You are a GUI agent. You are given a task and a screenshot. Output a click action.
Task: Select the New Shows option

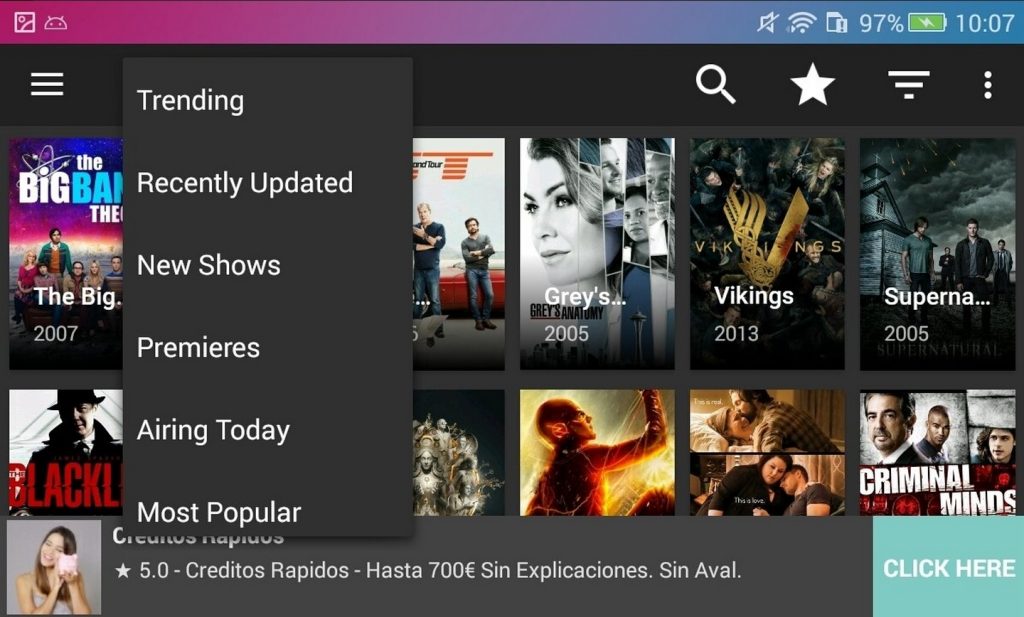[x=268, y=265]
